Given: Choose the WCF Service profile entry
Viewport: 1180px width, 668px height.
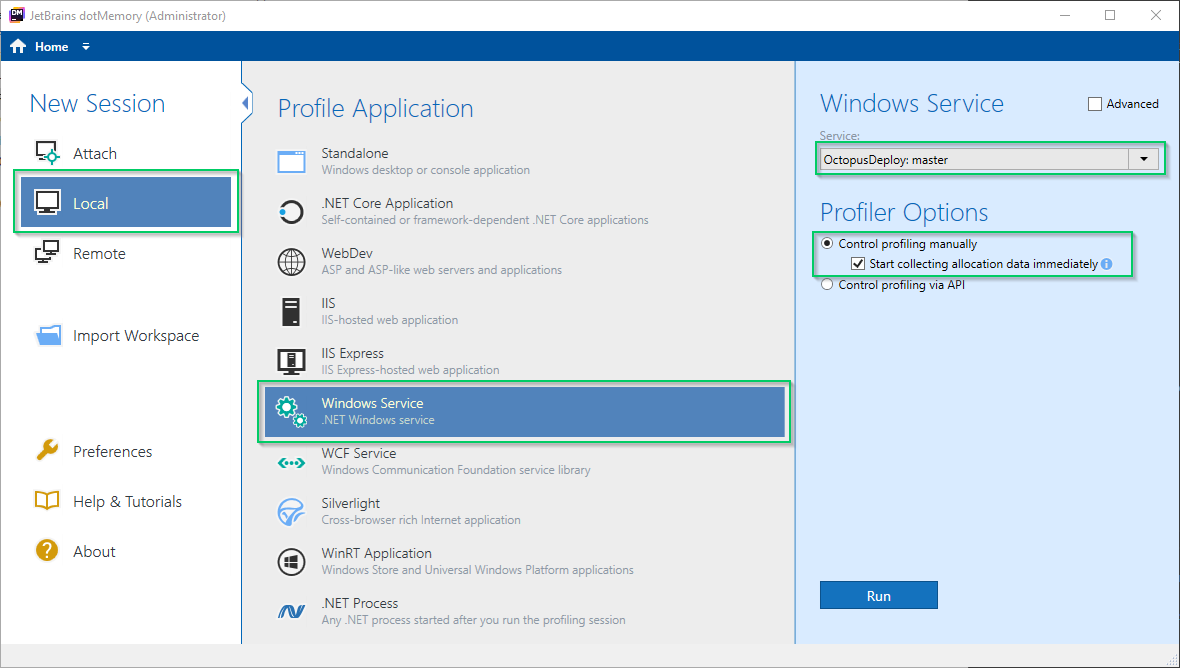Looking at the screenshot, I should pos(524,462).
